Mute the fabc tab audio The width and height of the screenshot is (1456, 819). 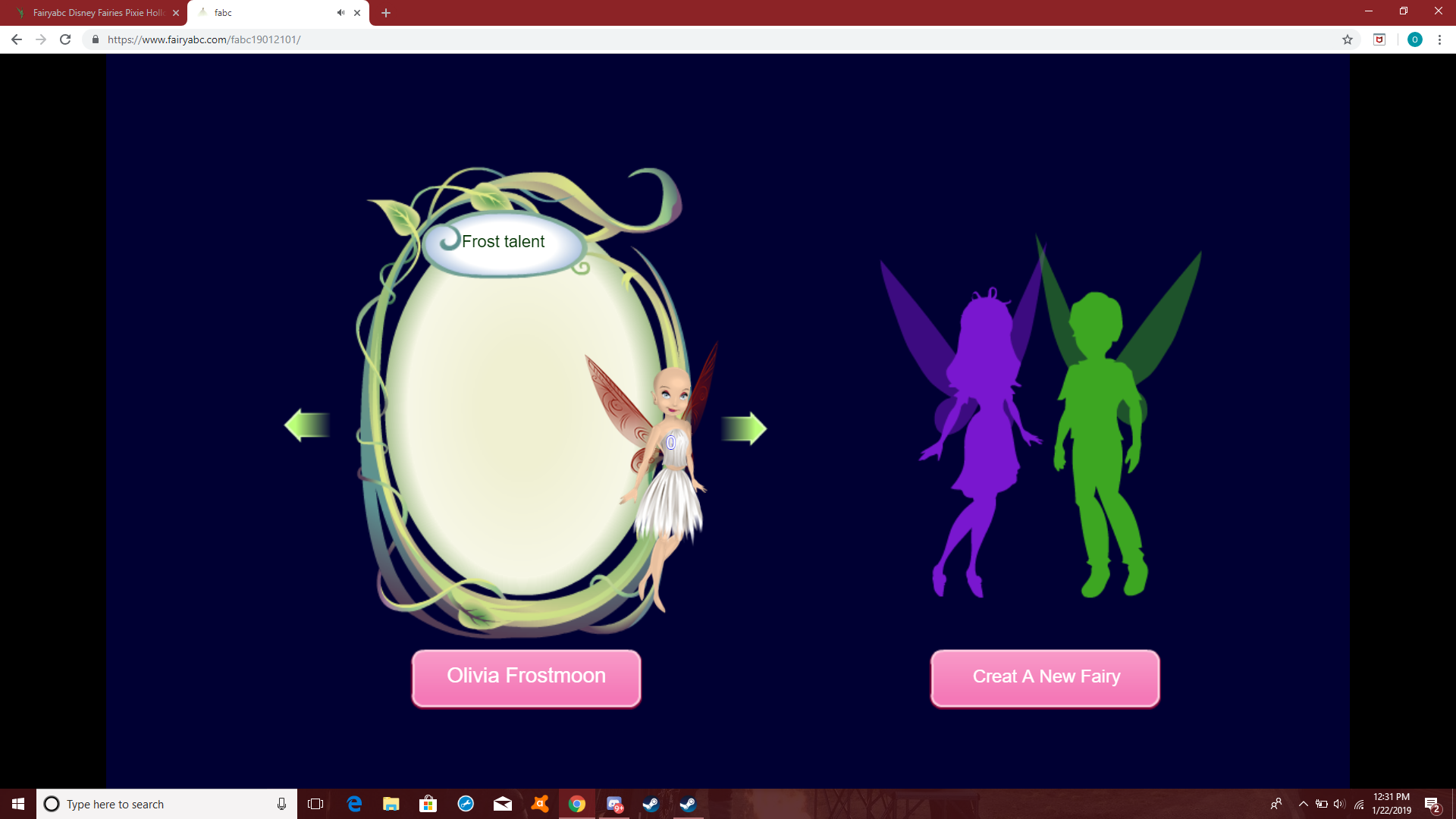pos(340,12)
